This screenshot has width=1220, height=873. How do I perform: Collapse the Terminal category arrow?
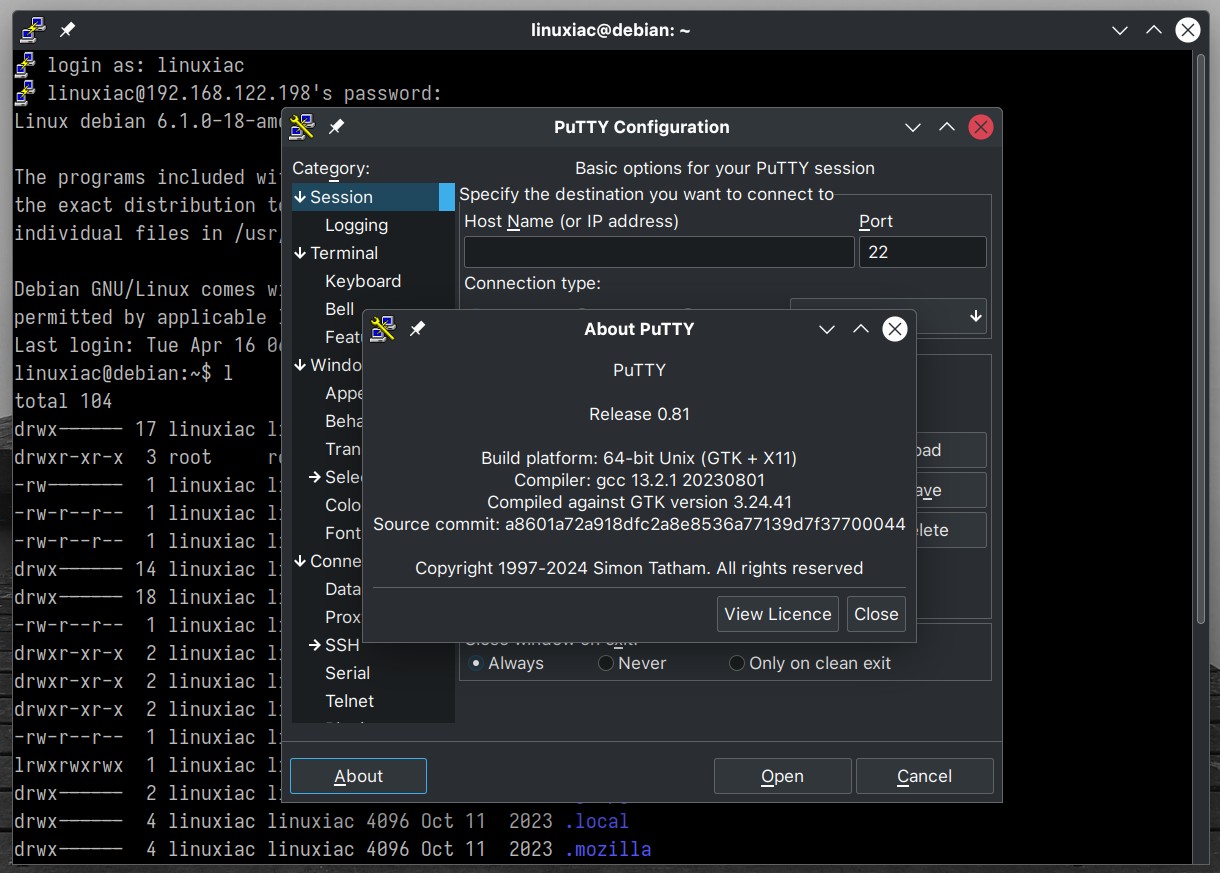[x=300, y=253]
